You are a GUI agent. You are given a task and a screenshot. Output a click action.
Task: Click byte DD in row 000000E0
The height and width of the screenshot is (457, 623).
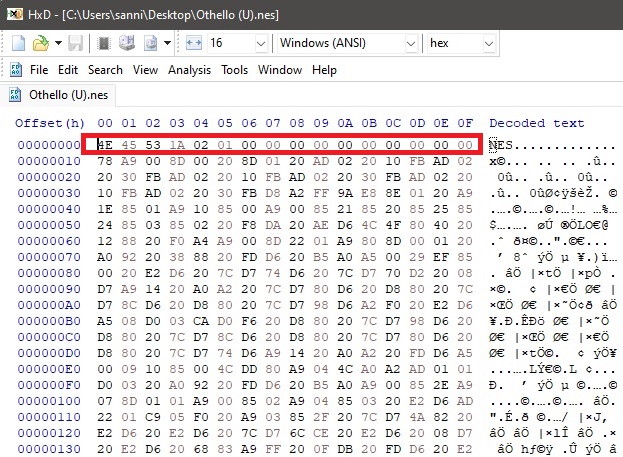coord(249,369)
